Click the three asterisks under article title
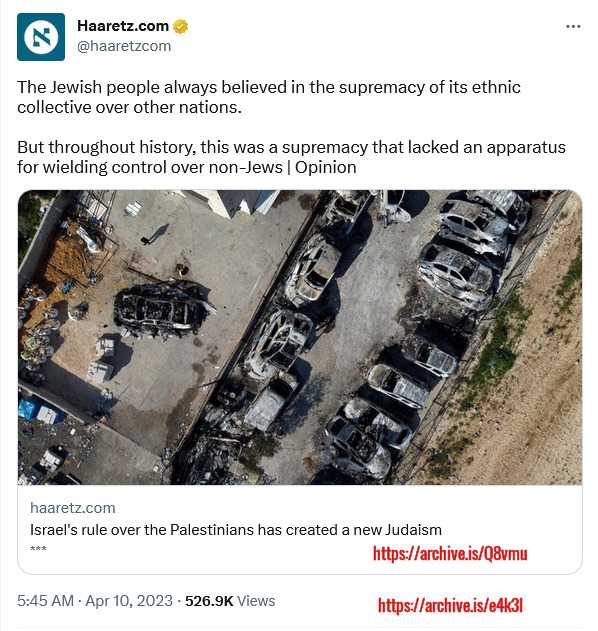598x631 pixels. tap(39, 549)
